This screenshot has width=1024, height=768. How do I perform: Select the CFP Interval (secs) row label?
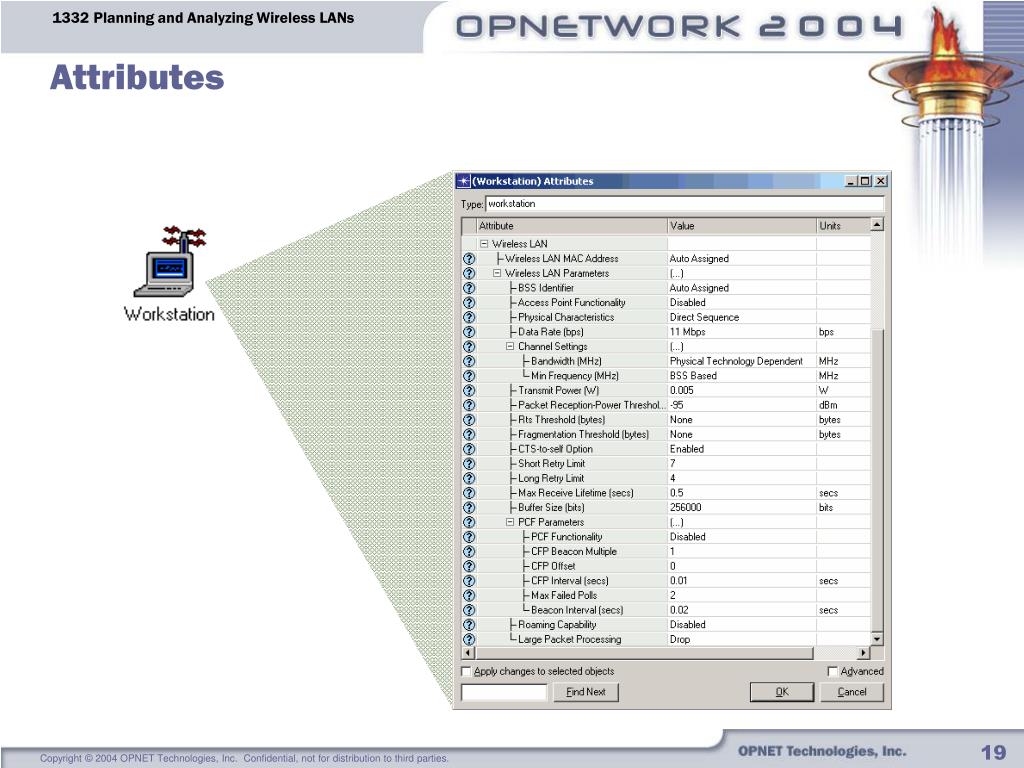point(569,581)
